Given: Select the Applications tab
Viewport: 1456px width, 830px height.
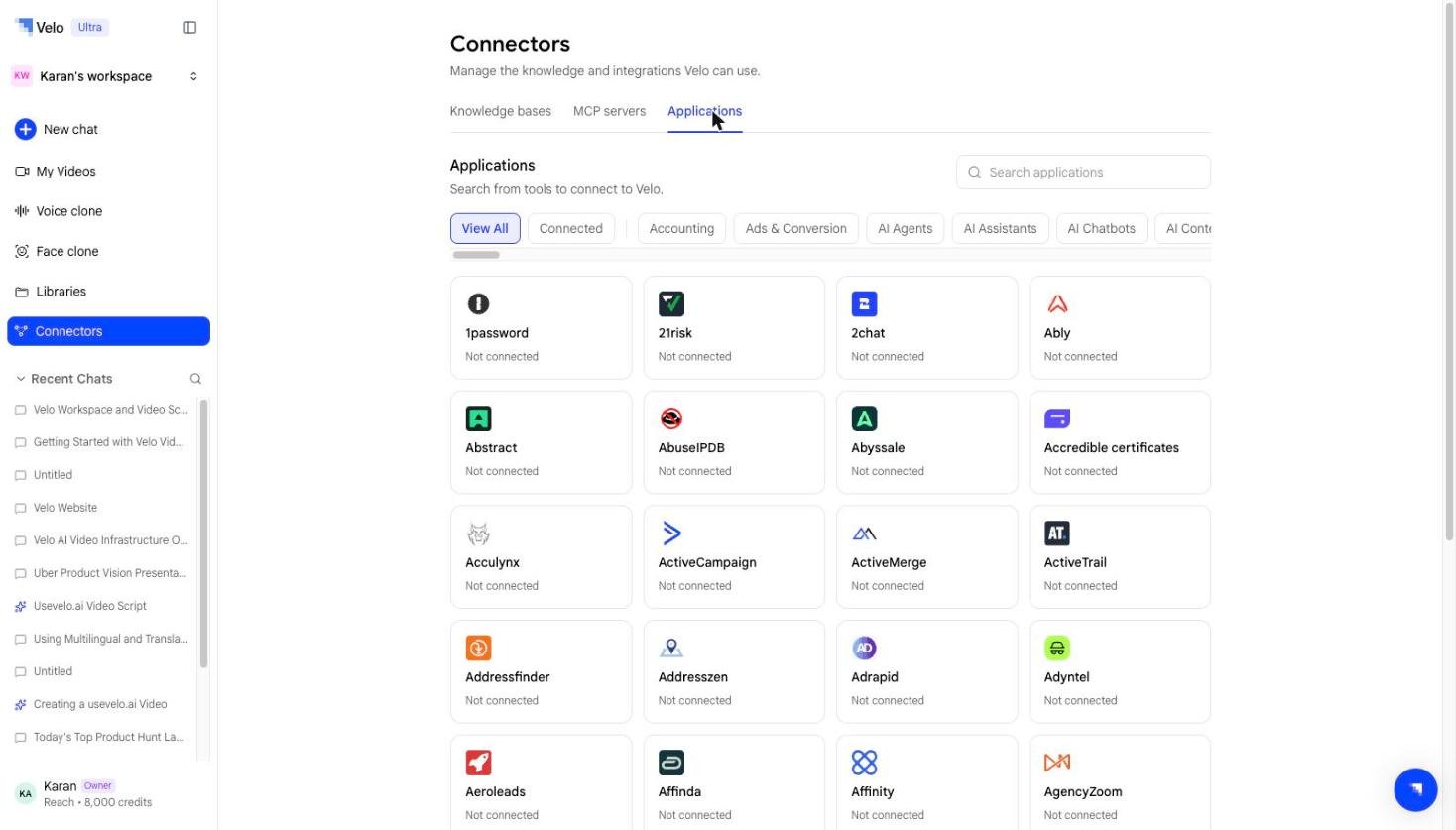Looking at the screenshot, I should pyautogui.click(x=704, y=111).
